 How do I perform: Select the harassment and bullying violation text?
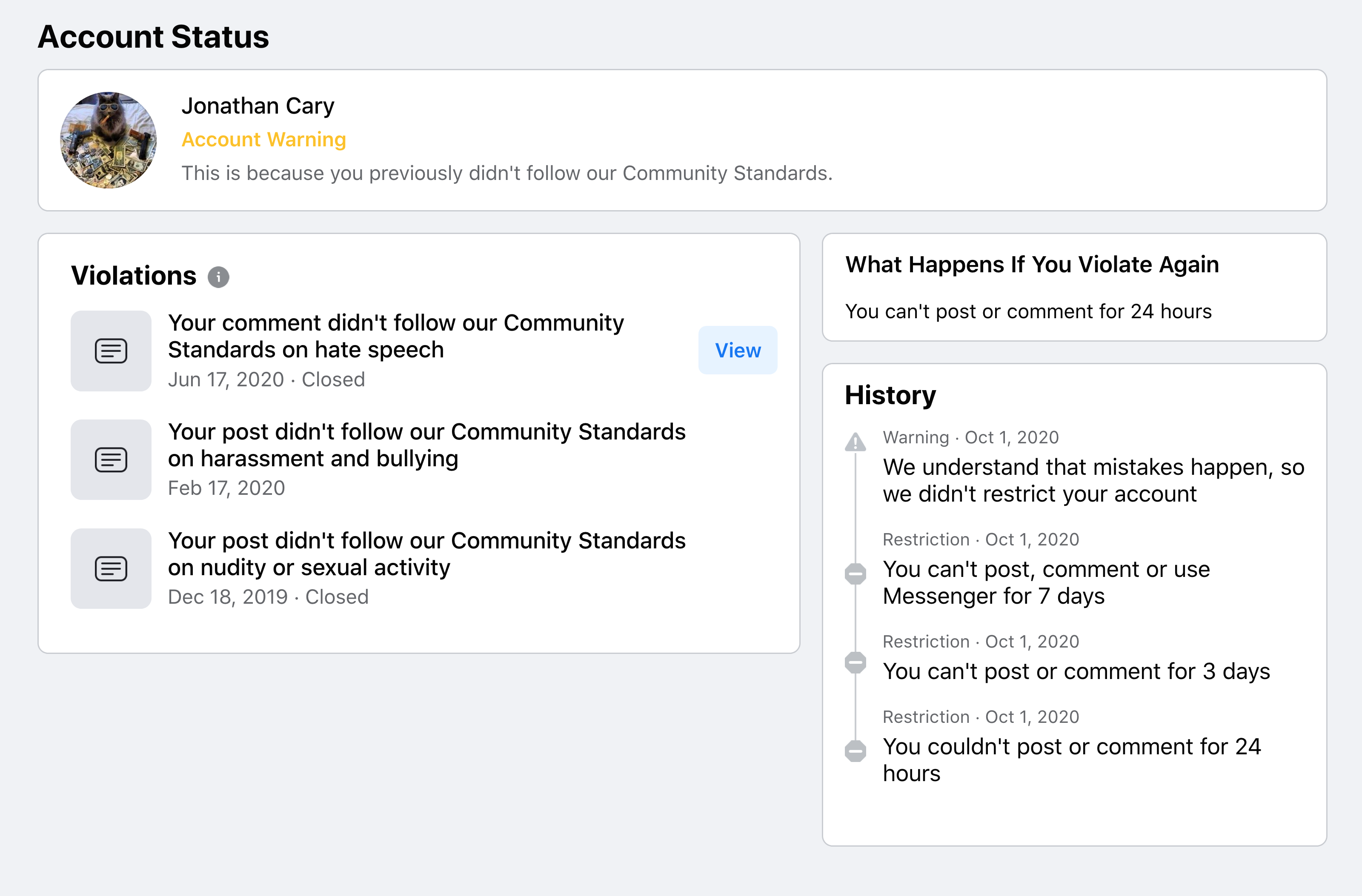pos(427,445)
